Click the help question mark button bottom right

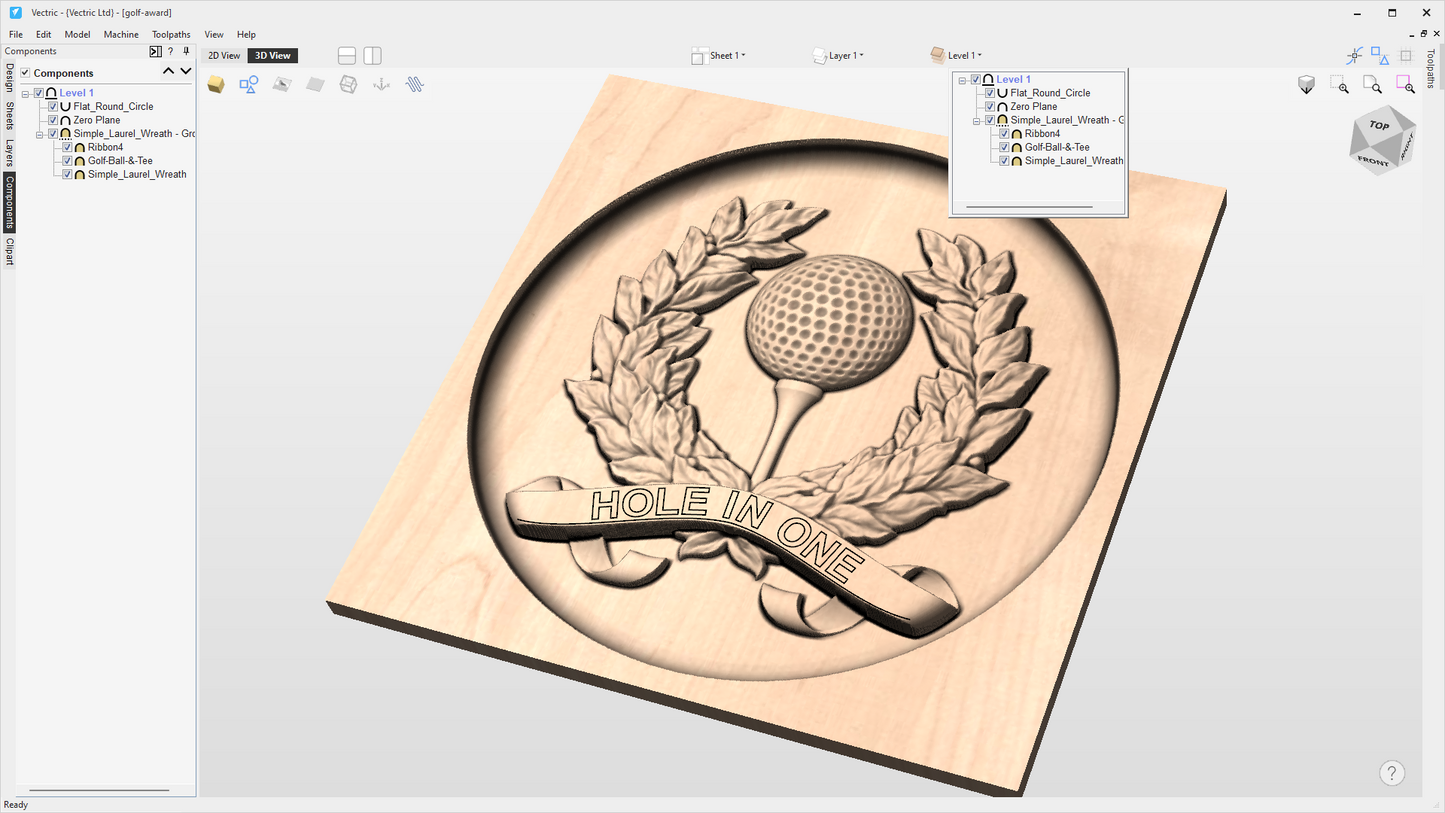[1392, 773]
